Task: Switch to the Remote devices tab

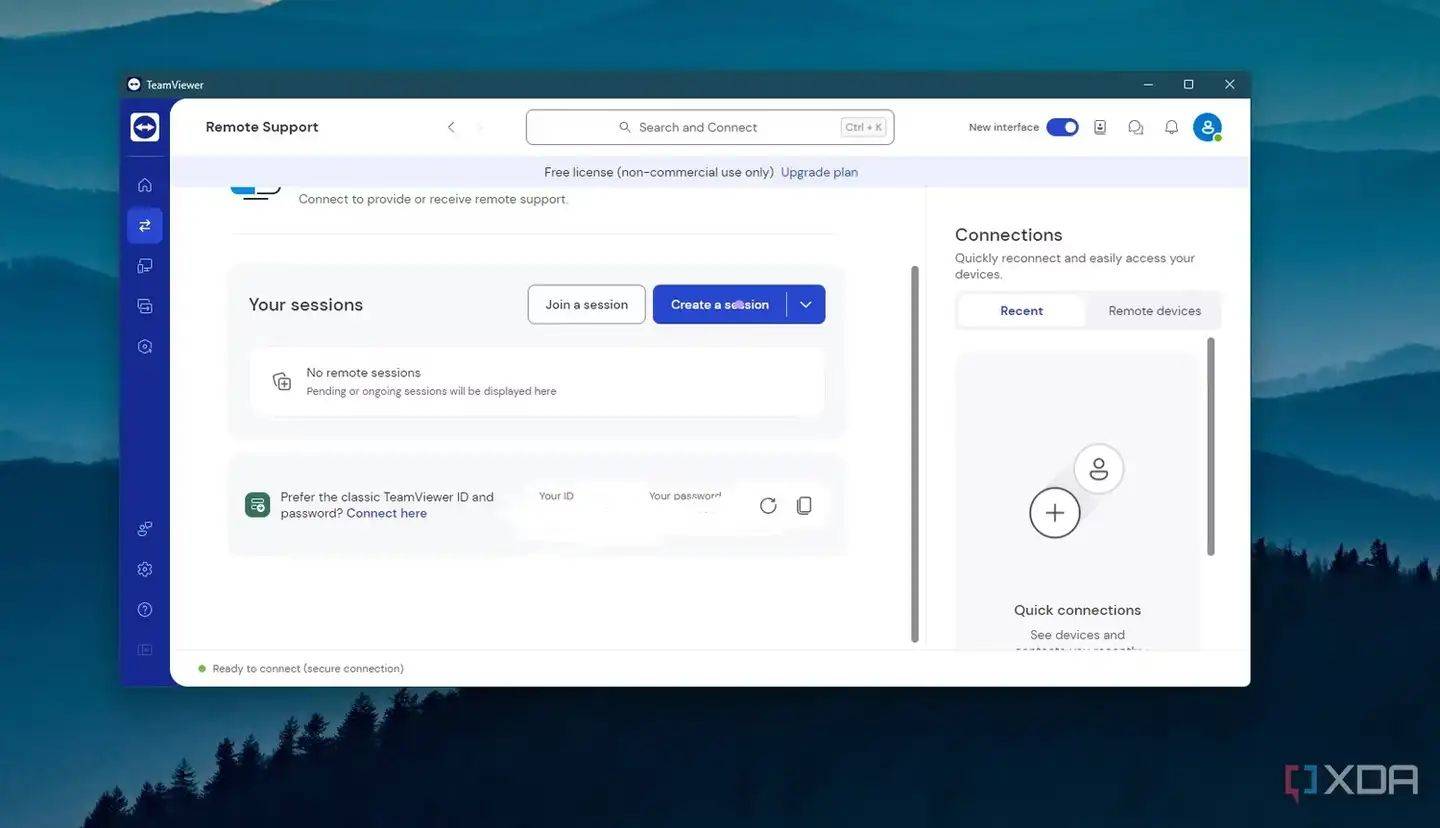Action: click(x=1154, y=311)
